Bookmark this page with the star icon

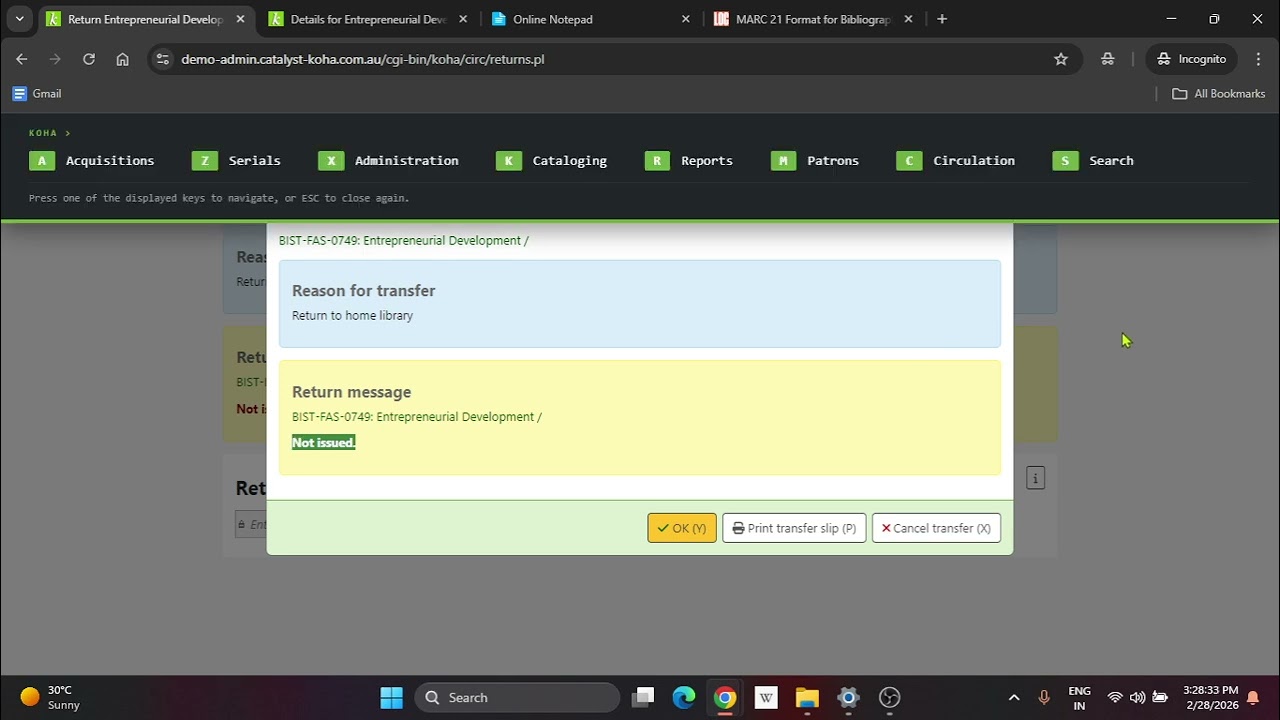pos(1061,59)
